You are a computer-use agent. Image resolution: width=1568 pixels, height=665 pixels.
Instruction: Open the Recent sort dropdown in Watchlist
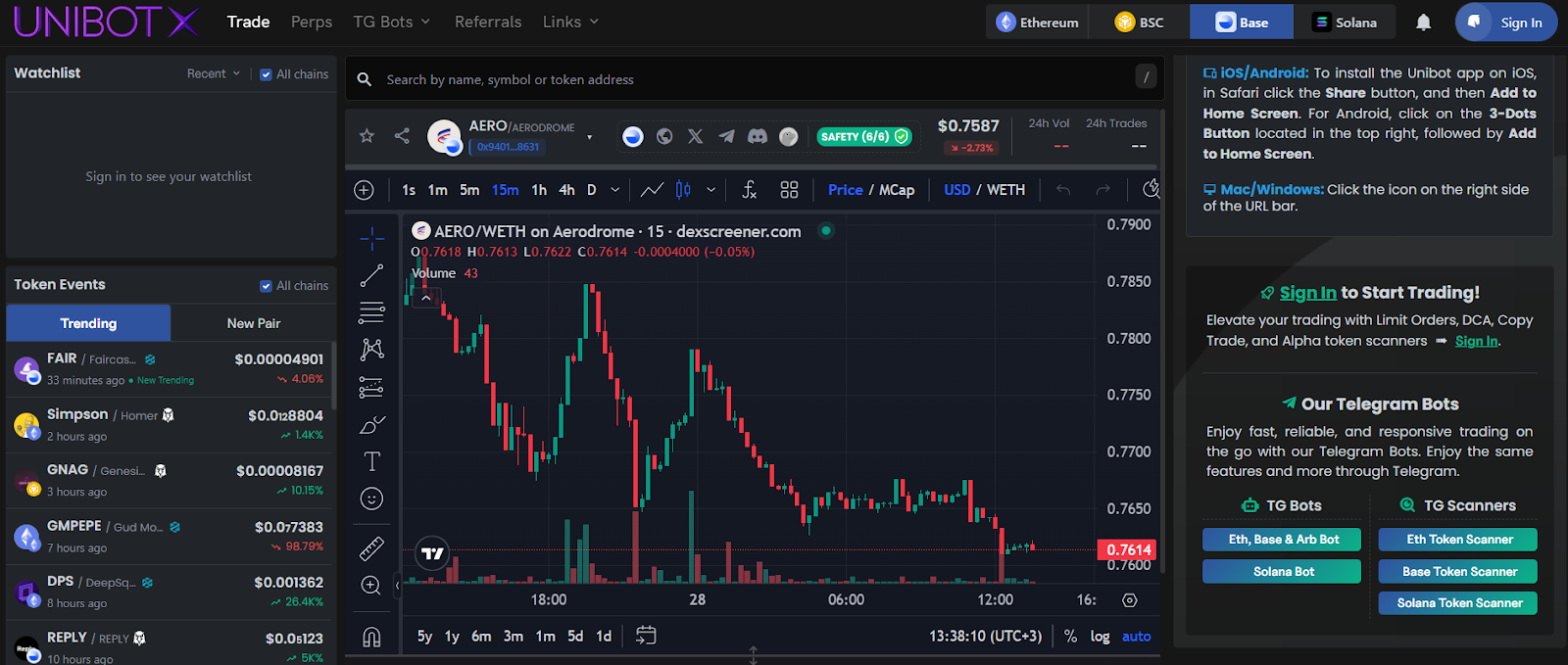(x=214, y=73)
